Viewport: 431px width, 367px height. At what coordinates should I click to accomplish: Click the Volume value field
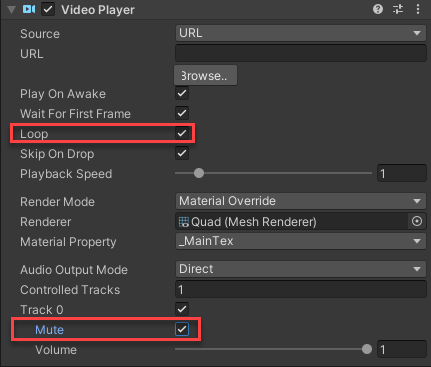tap(402, 349)
